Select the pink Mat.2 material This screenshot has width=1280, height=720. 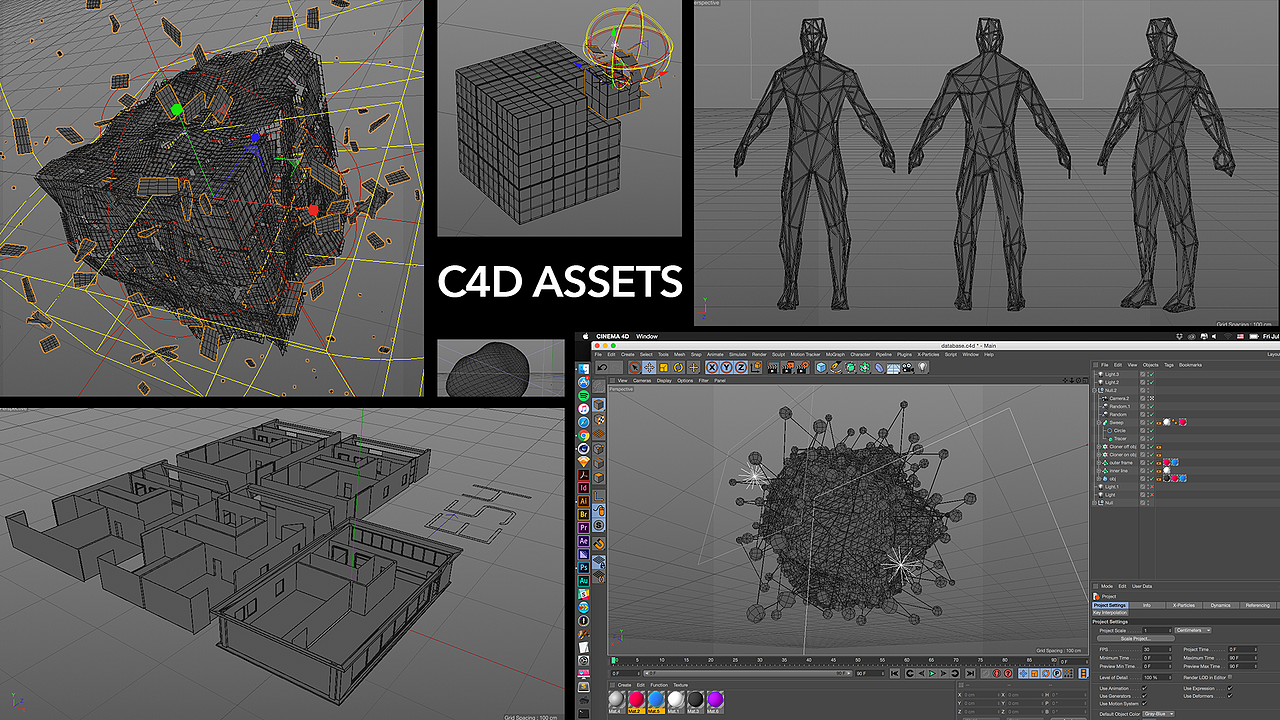click(636, 701)
